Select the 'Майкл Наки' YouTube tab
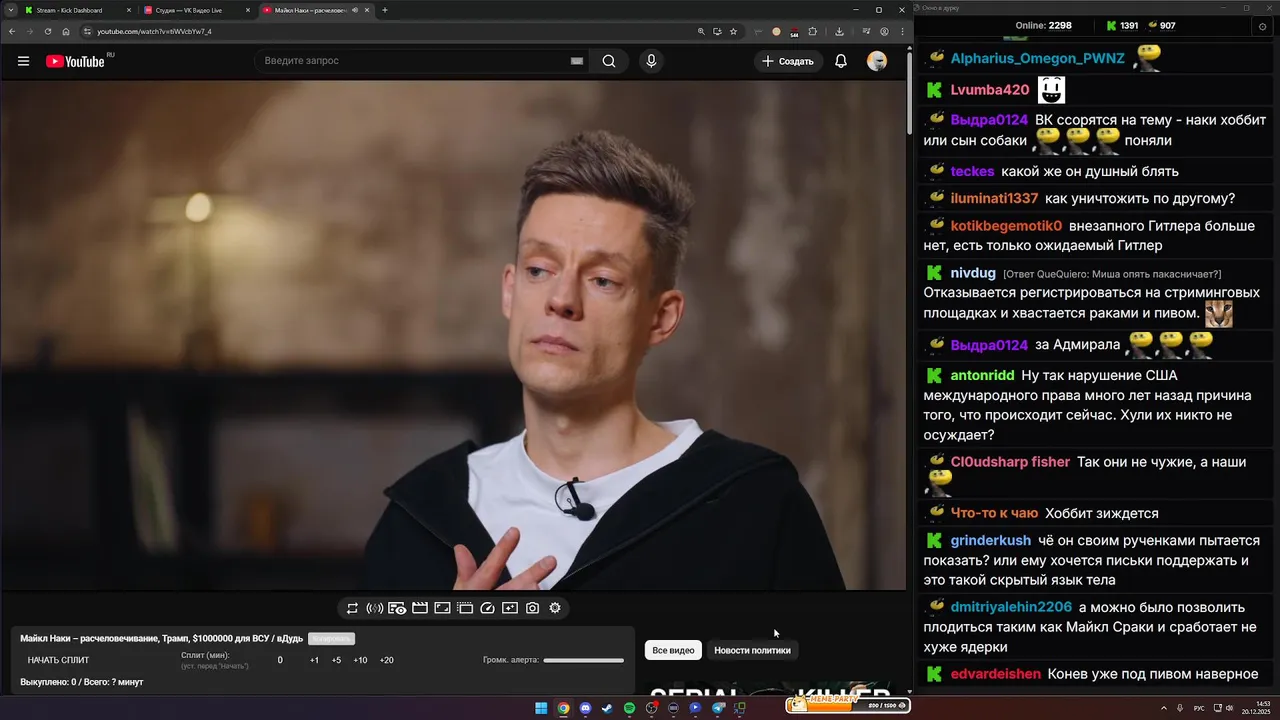Image resolution: width=1280 pixels, height=720 pixels. click(315, 10)
